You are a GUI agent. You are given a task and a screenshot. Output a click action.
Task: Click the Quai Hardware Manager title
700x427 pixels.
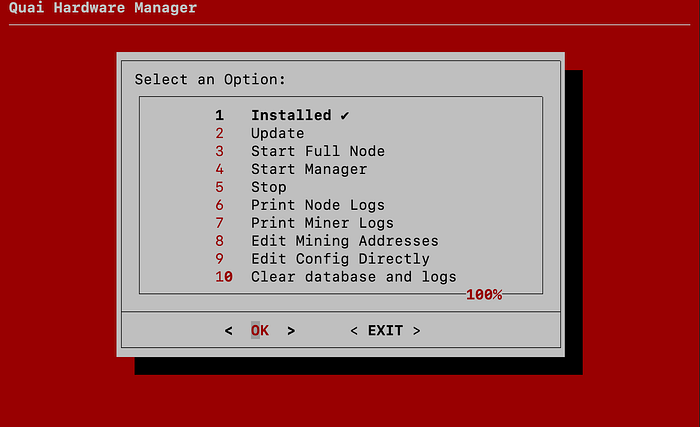[103, 8]
